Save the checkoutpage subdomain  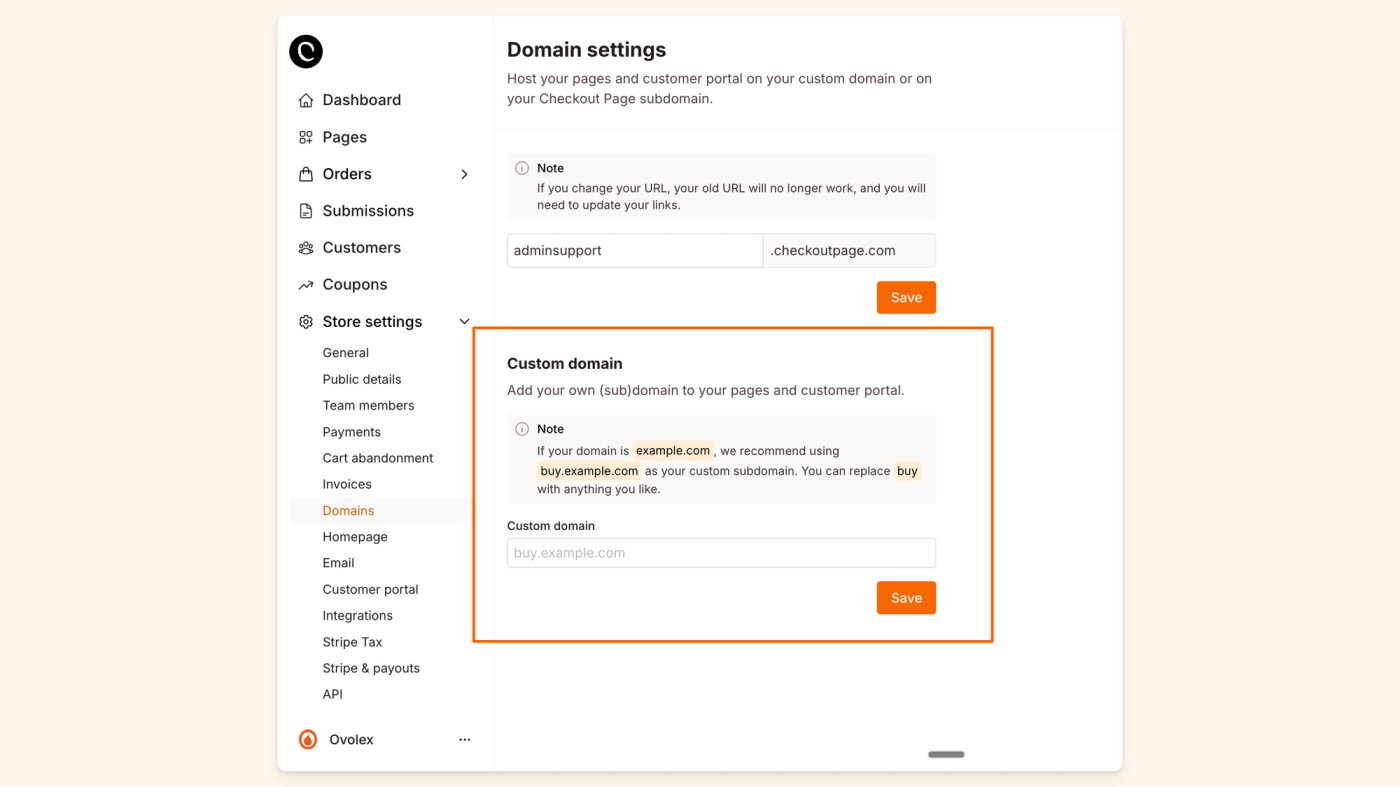[x=906, y=297]
